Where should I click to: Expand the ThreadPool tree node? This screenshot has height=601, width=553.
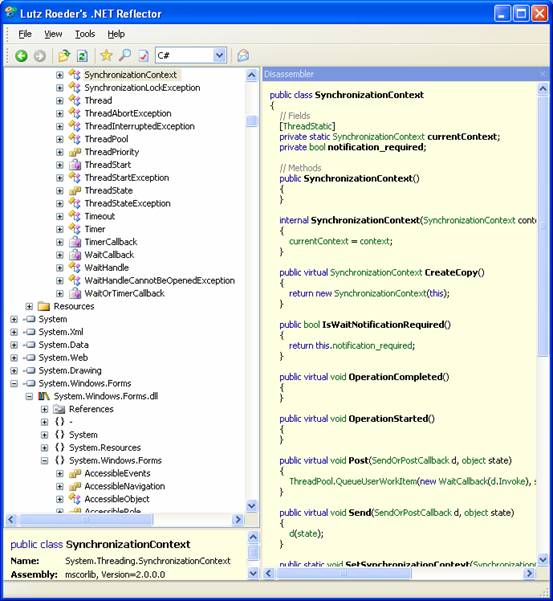59,139
